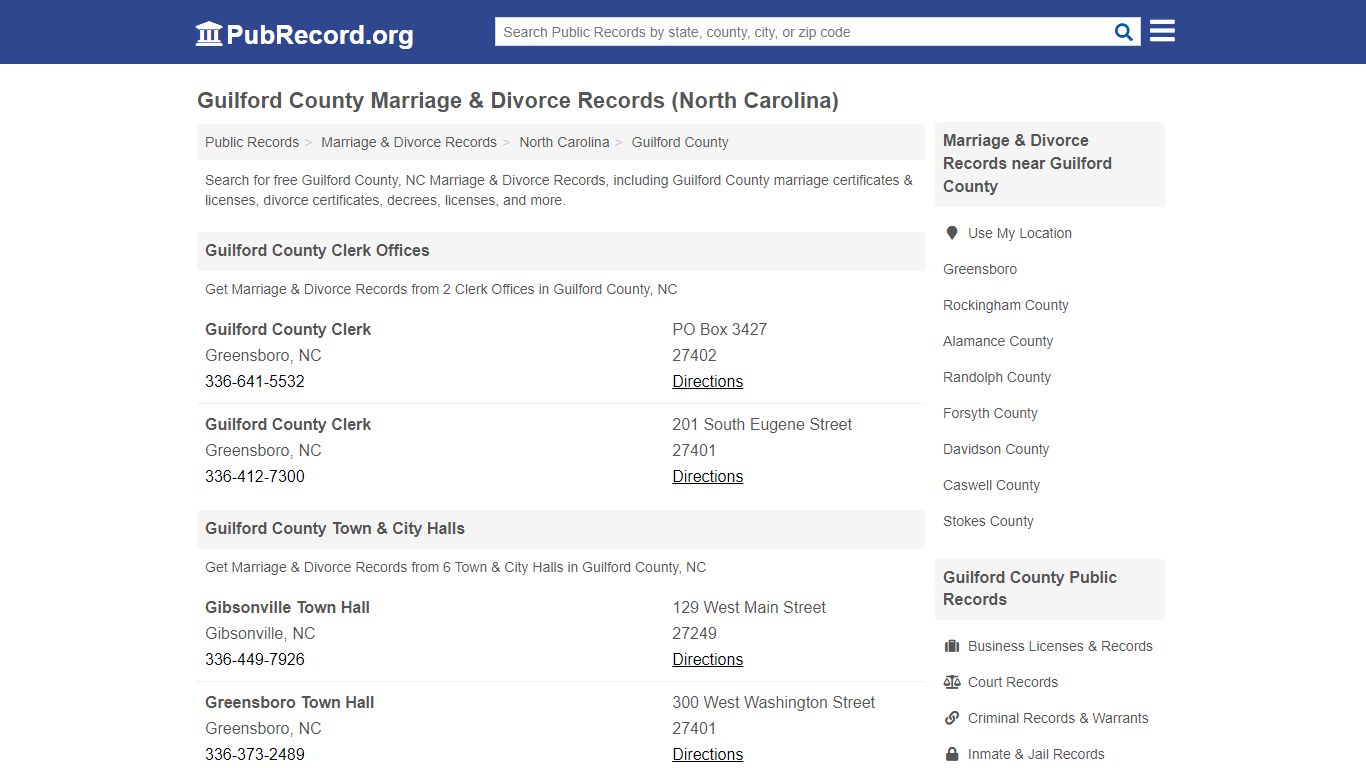Click the link icon for Criminal Records
Viewport: 1366px width, 768px height.
coord(952,718)
